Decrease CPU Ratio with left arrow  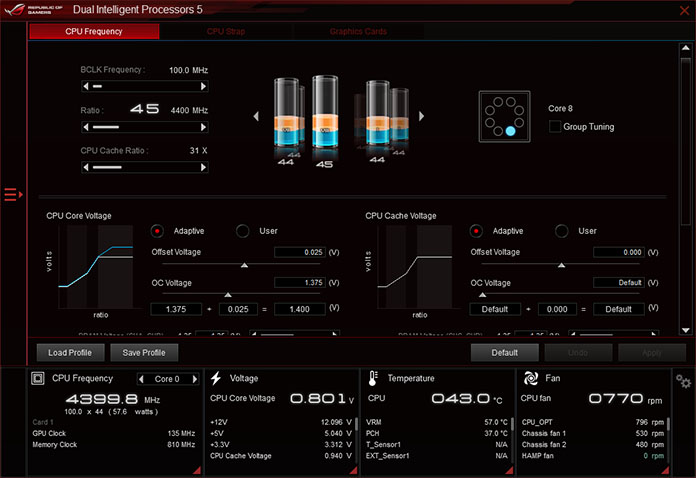86,127
